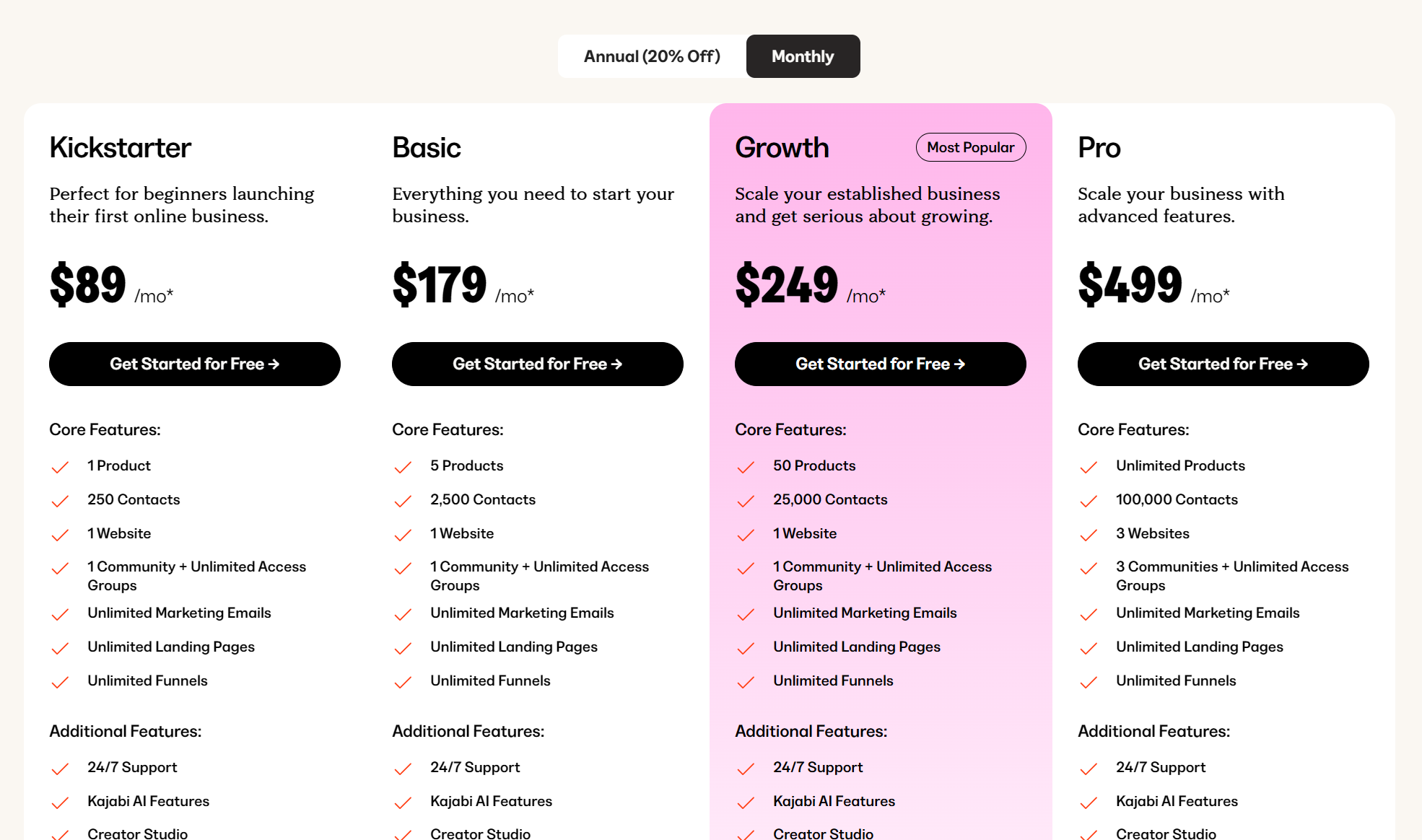Click checkmark beside 250 Contacts
The width and height of the screenshot is (1422, 840).
[x=61, y=501]
